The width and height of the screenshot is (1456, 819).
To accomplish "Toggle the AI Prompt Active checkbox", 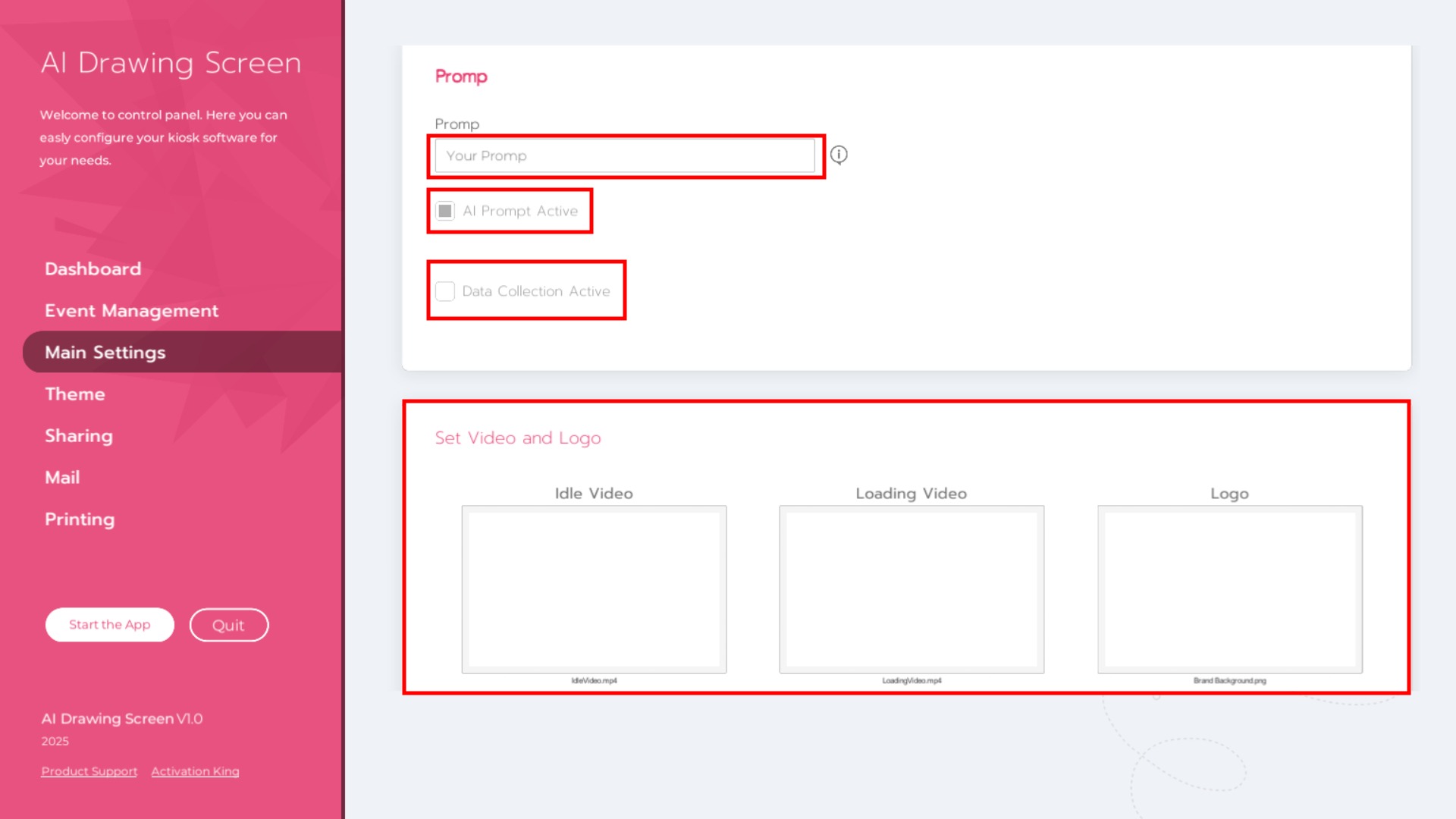I will [445, 211].
